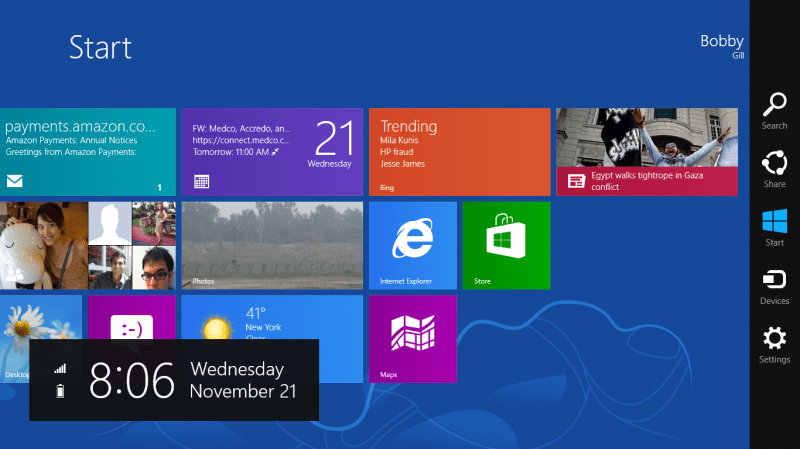The width and height of the screenshot is (800, 449).
Task: Open the Search charm
Action: [774, 108]
